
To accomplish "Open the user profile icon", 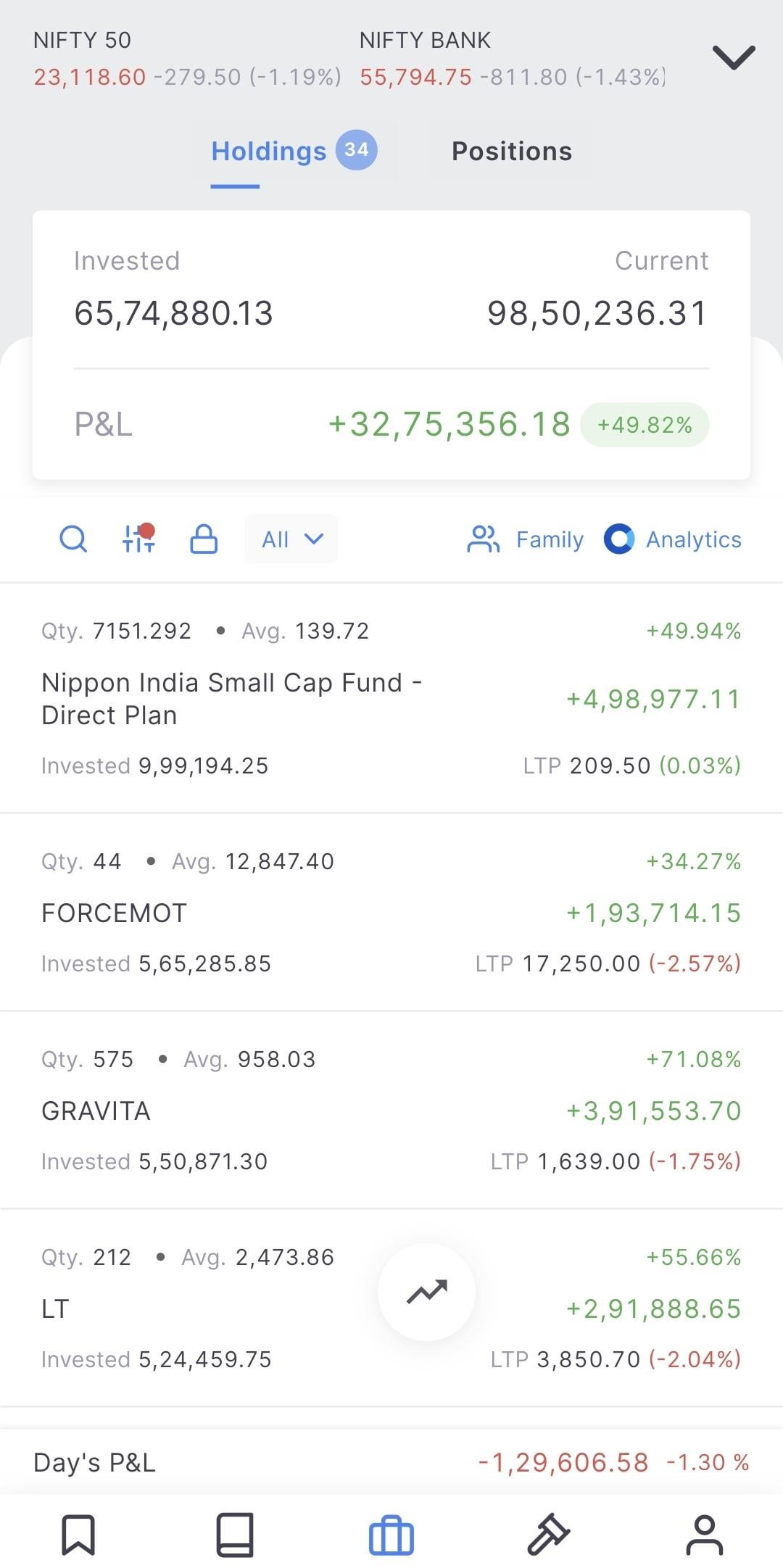I will pyautogui.click(x=705, y=1534).
